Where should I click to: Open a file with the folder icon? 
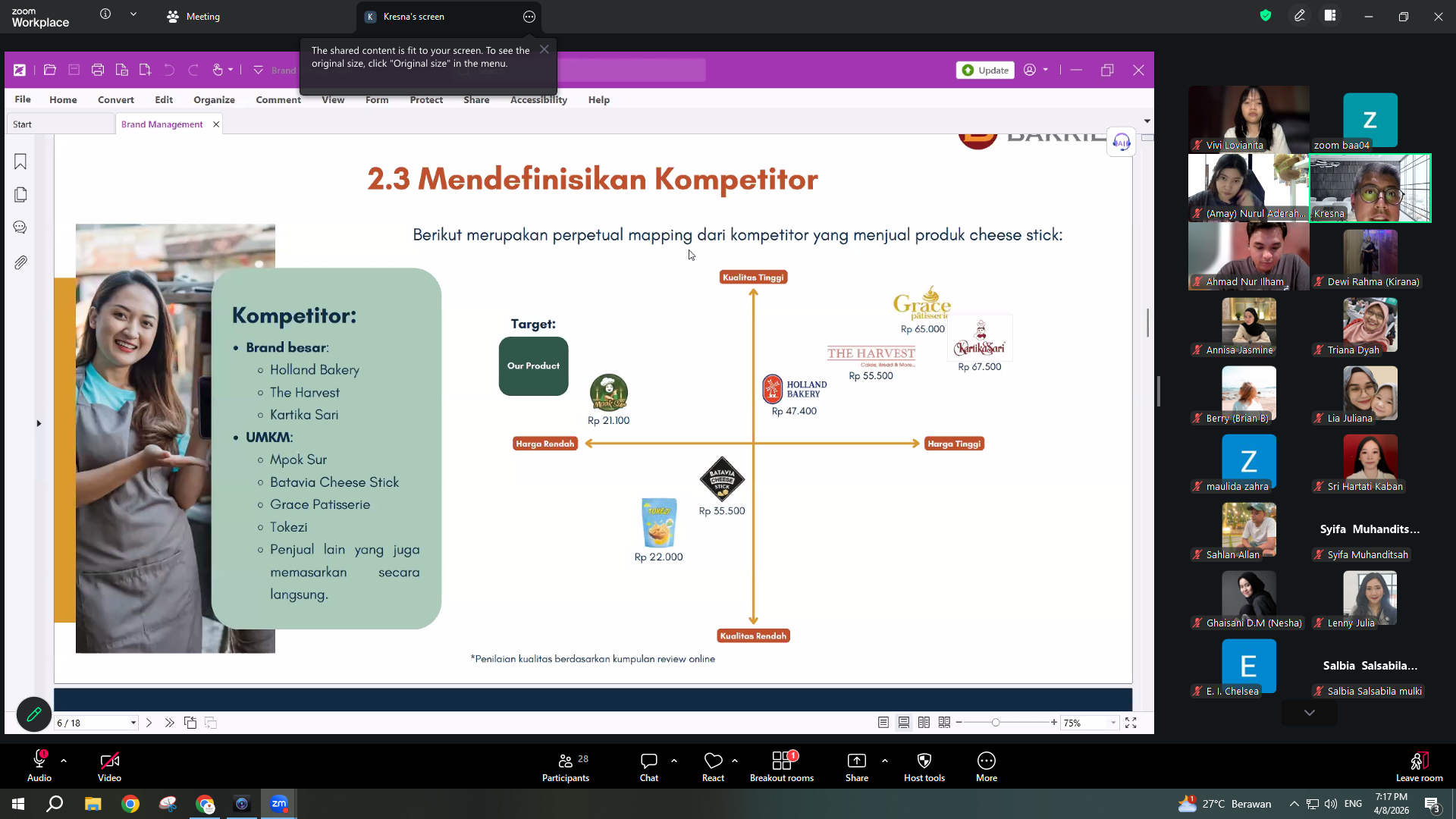click(x=50, y=70)
